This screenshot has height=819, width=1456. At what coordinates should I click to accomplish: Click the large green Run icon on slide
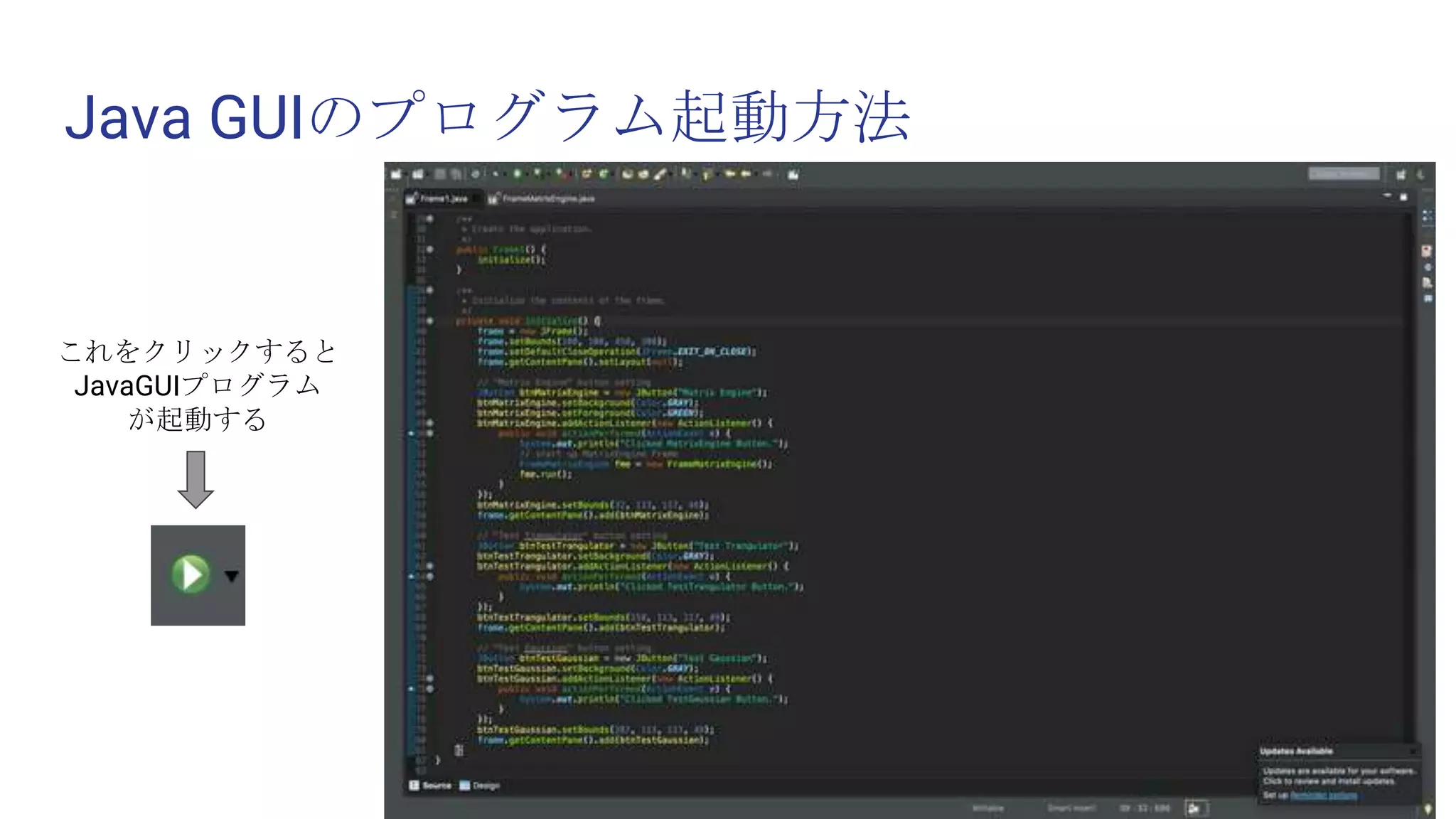point(191,574)
